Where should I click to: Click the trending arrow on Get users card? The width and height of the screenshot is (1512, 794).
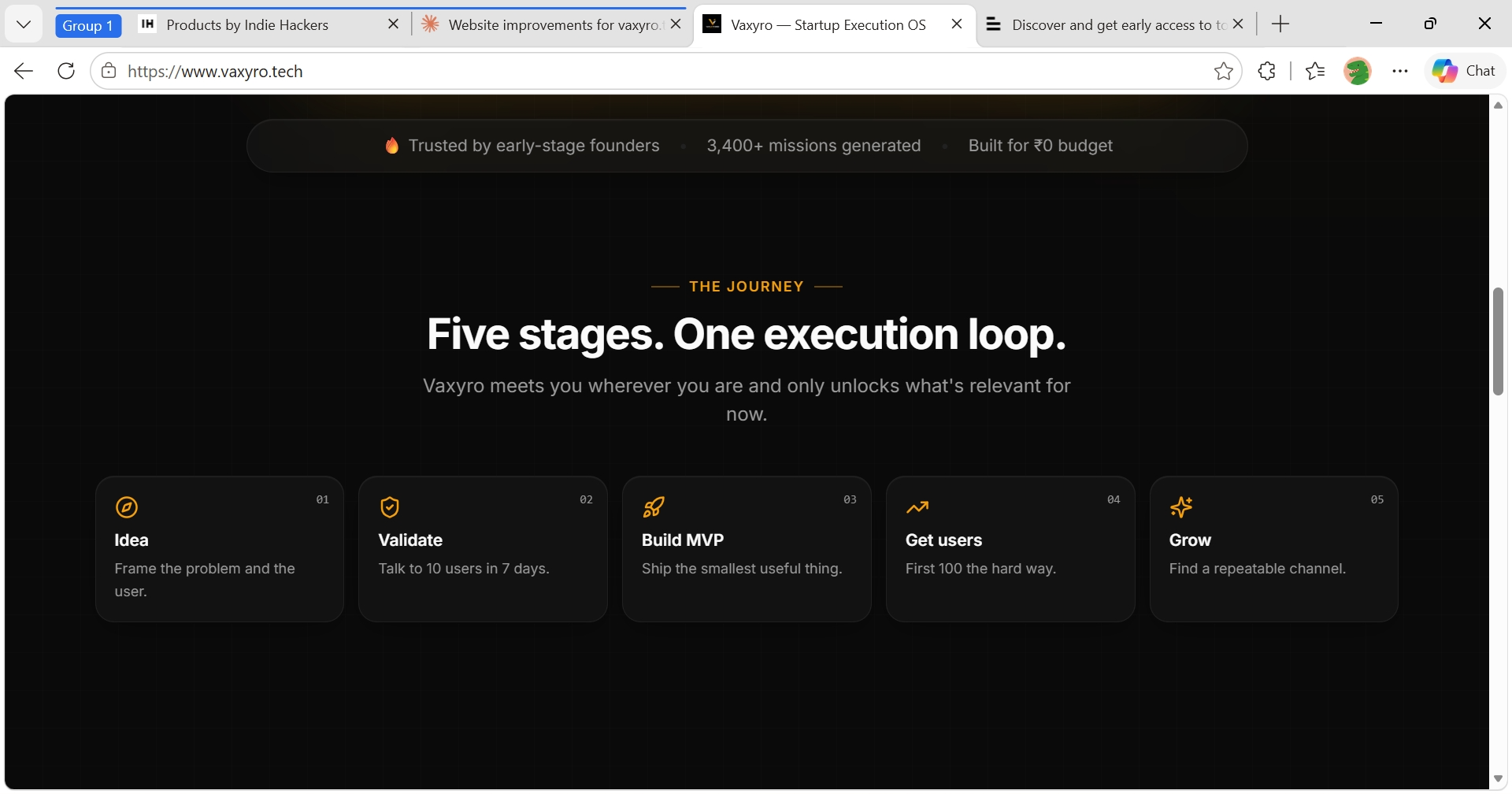point(917,507)
